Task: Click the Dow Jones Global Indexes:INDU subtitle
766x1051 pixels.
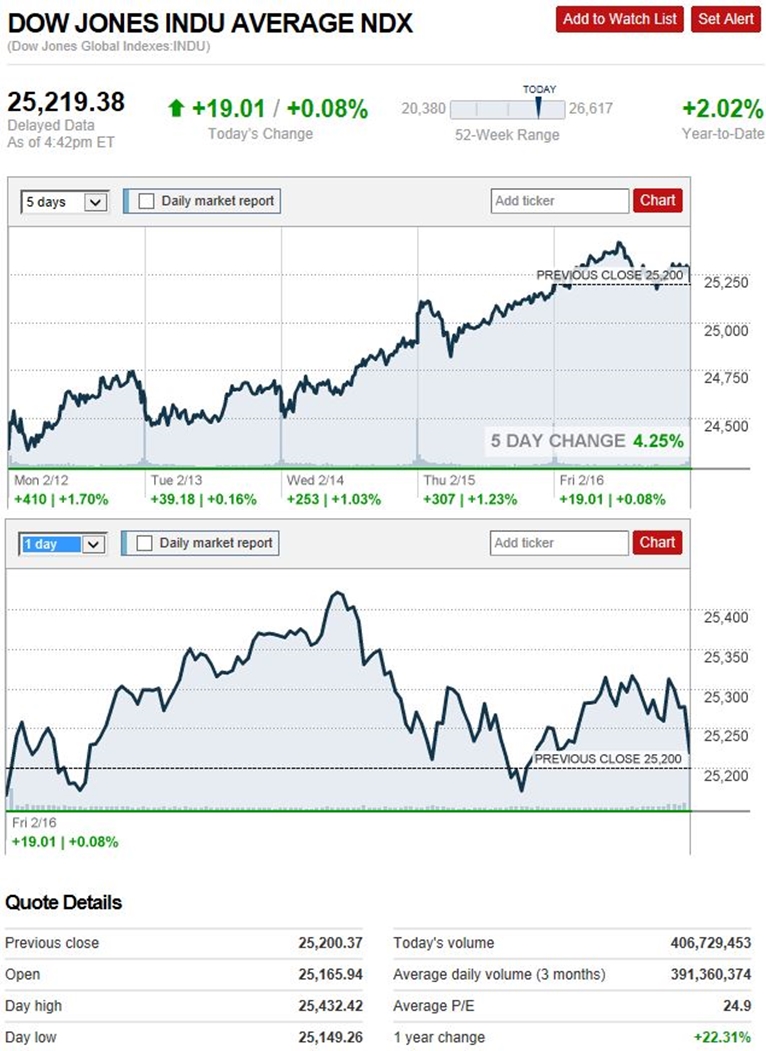Action: click(109, 46)
